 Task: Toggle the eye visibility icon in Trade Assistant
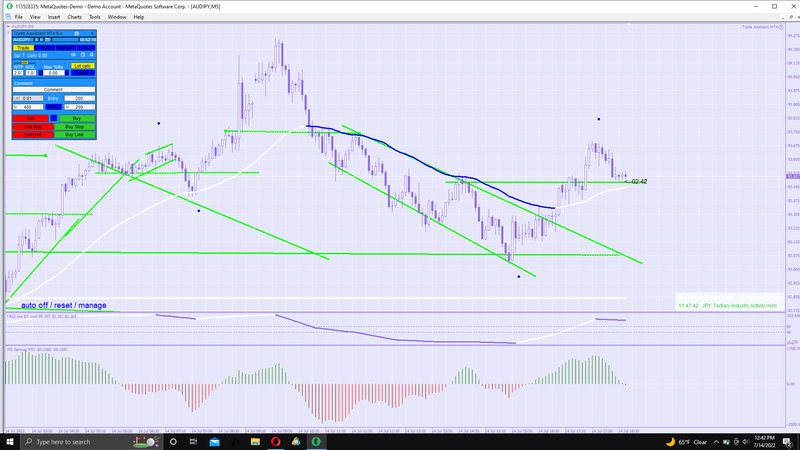pos(73,55)
